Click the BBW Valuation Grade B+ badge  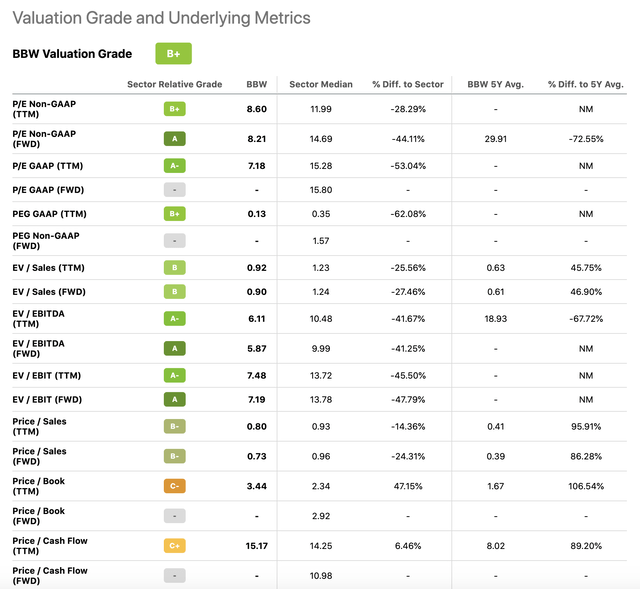click(173, 53)
